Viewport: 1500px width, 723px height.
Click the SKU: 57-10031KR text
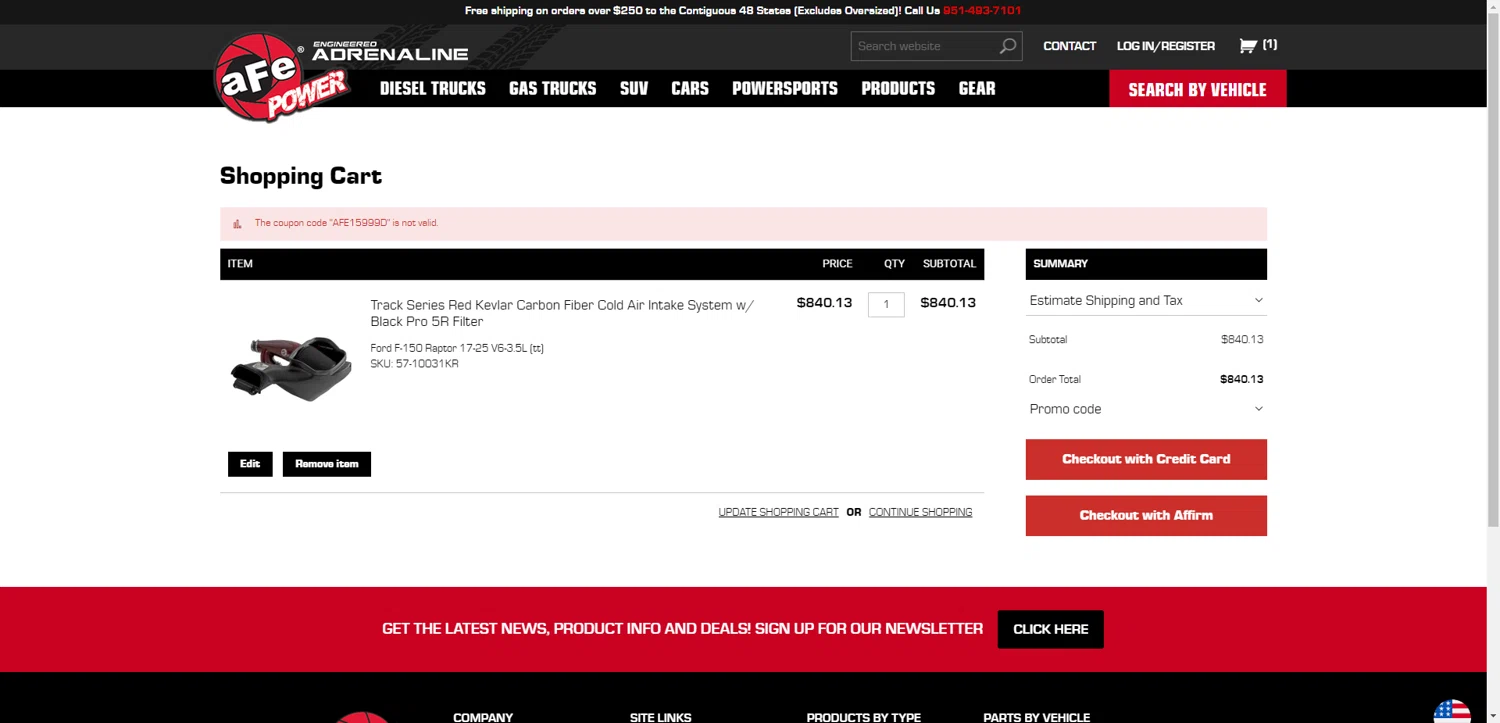[414, 364]
